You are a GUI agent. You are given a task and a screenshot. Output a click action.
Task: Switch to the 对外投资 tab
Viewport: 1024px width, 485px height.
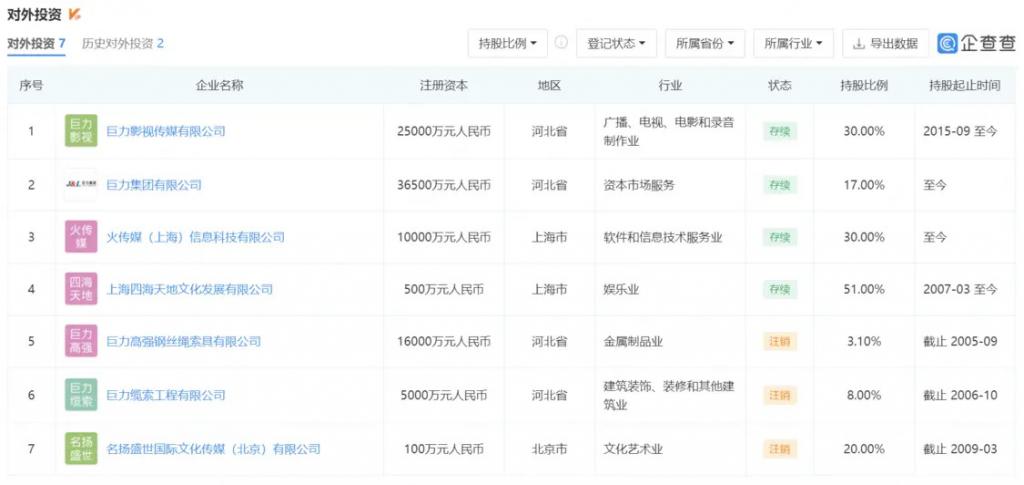36,43
